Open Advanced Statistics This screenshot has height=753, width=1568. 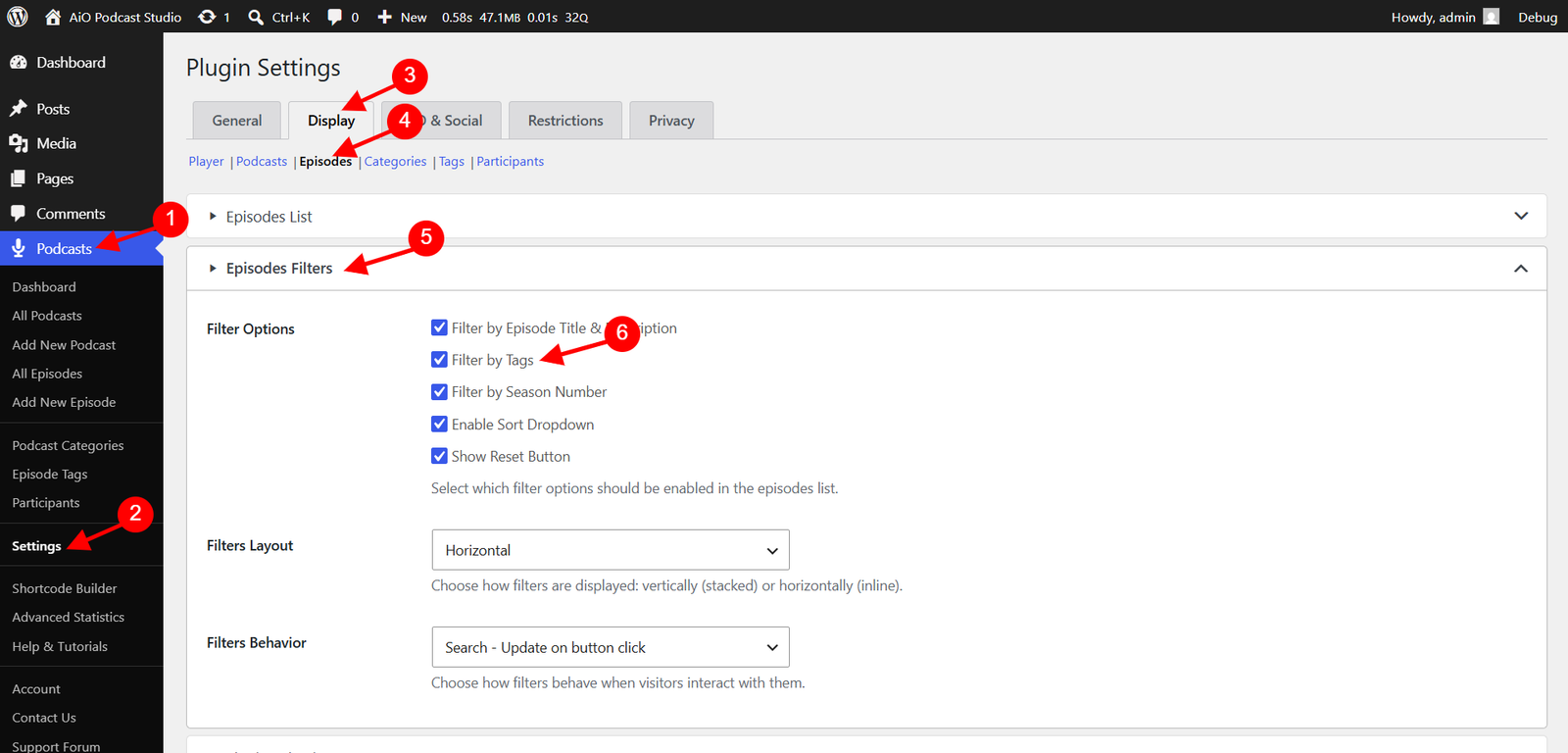[x=69, y=618]
